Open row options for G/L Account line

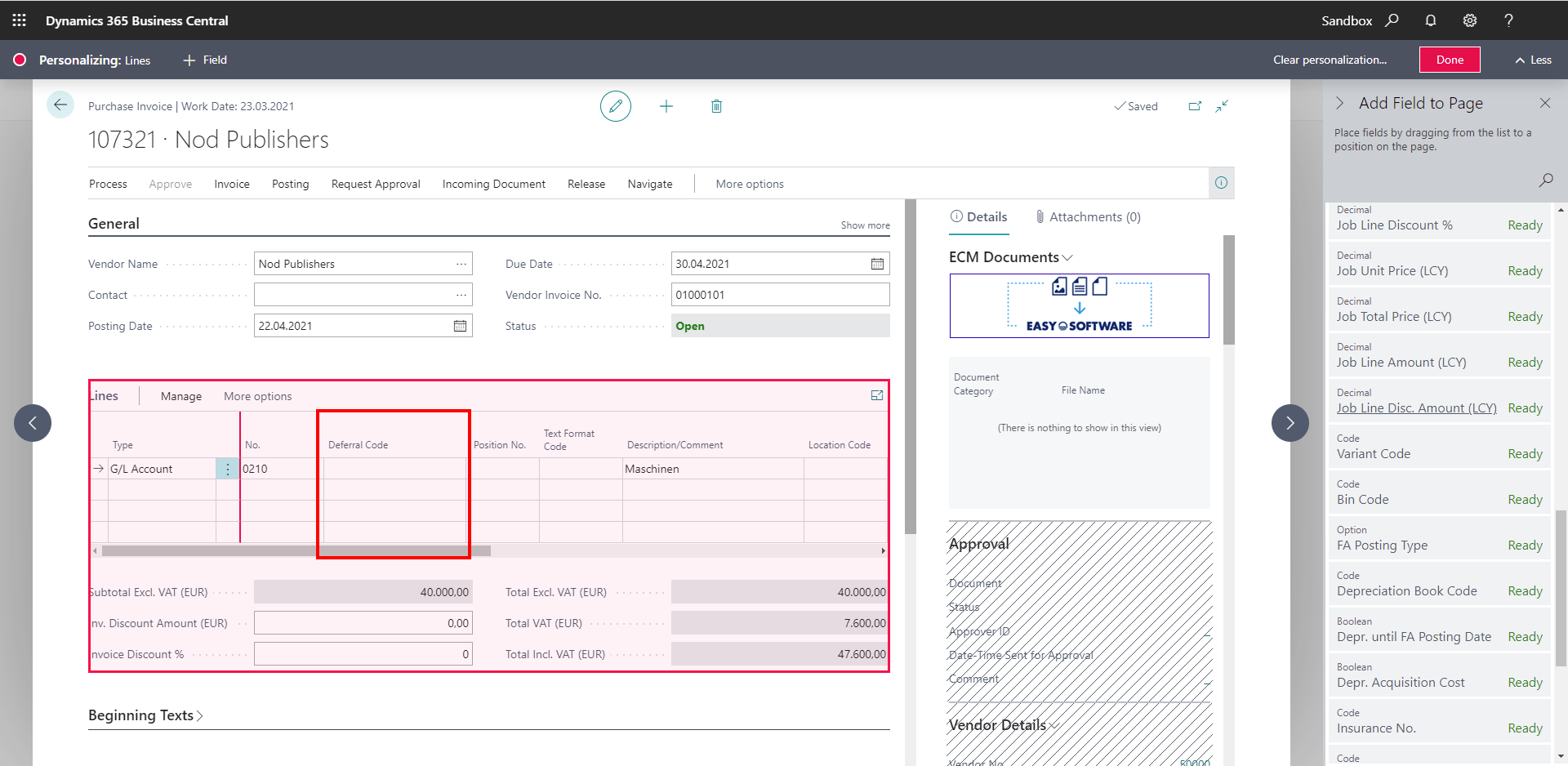coord(228,469)
